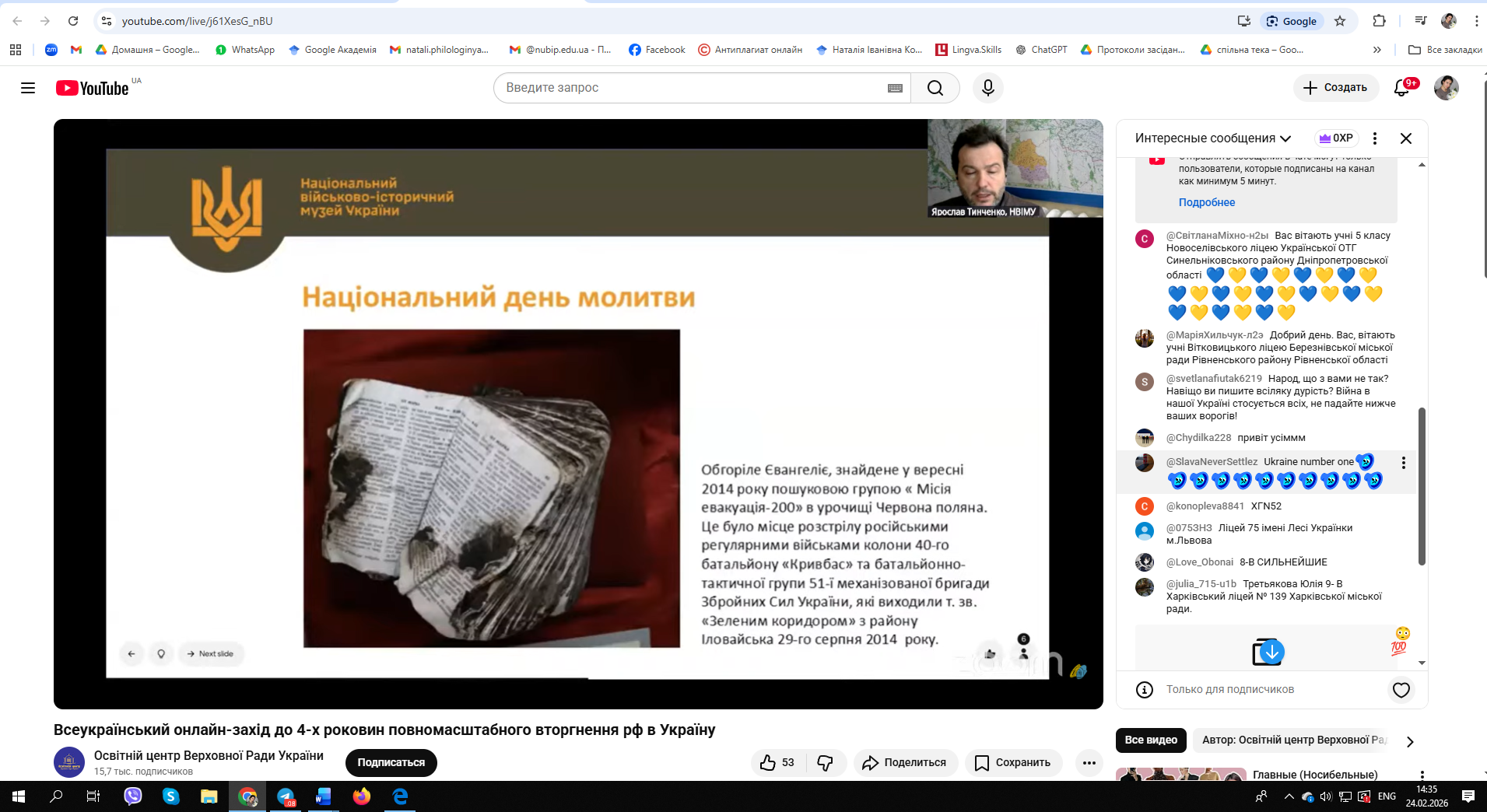1487x812 pixels.
Task: Open Chrome apps grid in bookmarks bar
Action: [16, 50]
